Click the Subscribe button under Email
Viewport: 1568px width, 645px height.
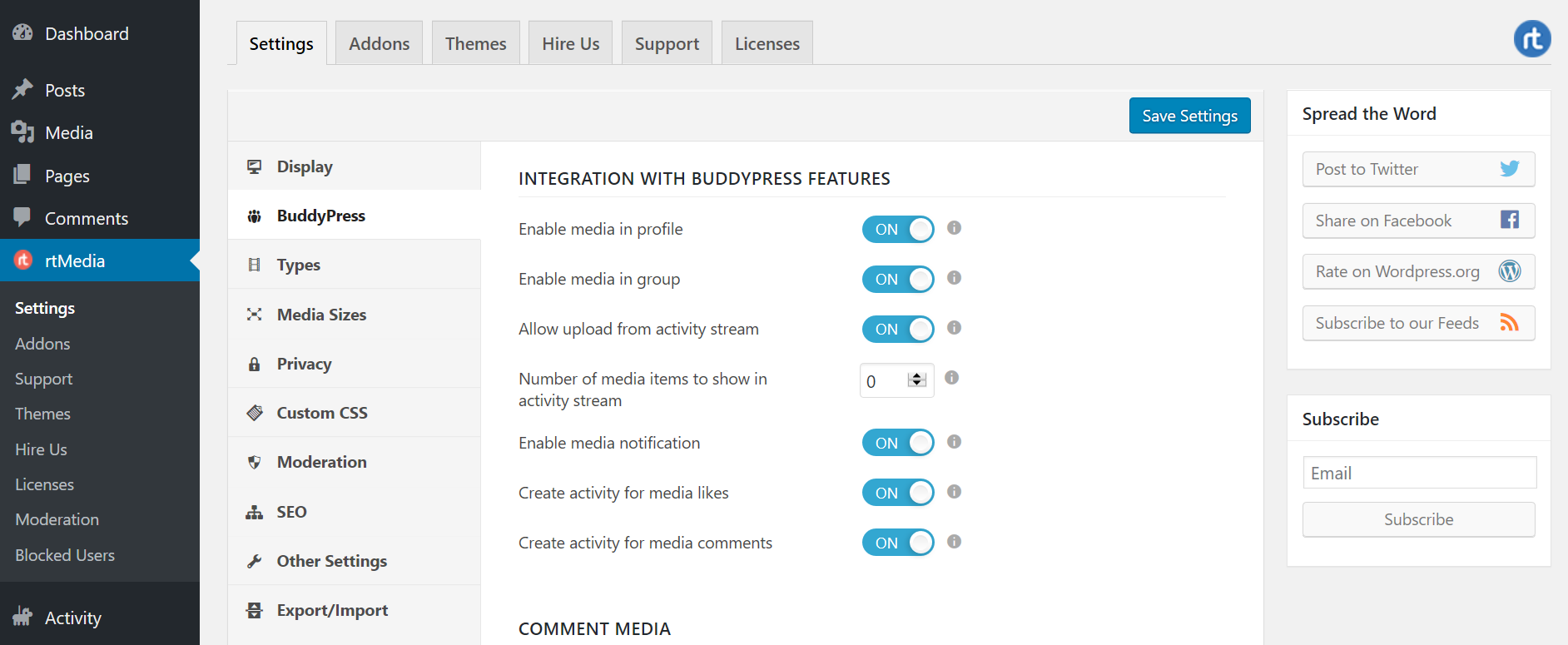(x=1418, y=519)
